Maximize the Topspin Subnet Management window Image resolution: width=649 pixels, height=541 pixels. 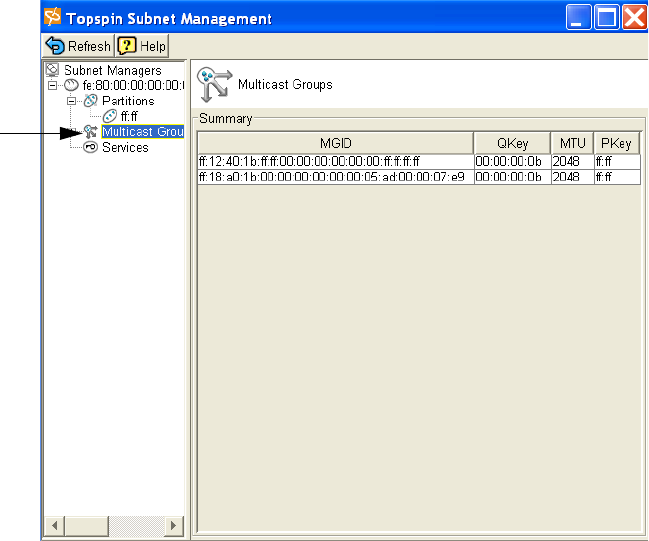pyautogui.click(x=606, y=17)
